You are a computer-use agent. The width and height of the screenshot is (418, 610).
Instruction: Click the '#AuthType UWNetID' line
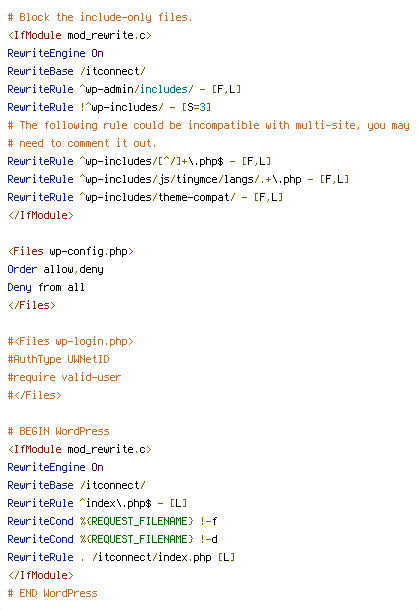coord(58,359)
